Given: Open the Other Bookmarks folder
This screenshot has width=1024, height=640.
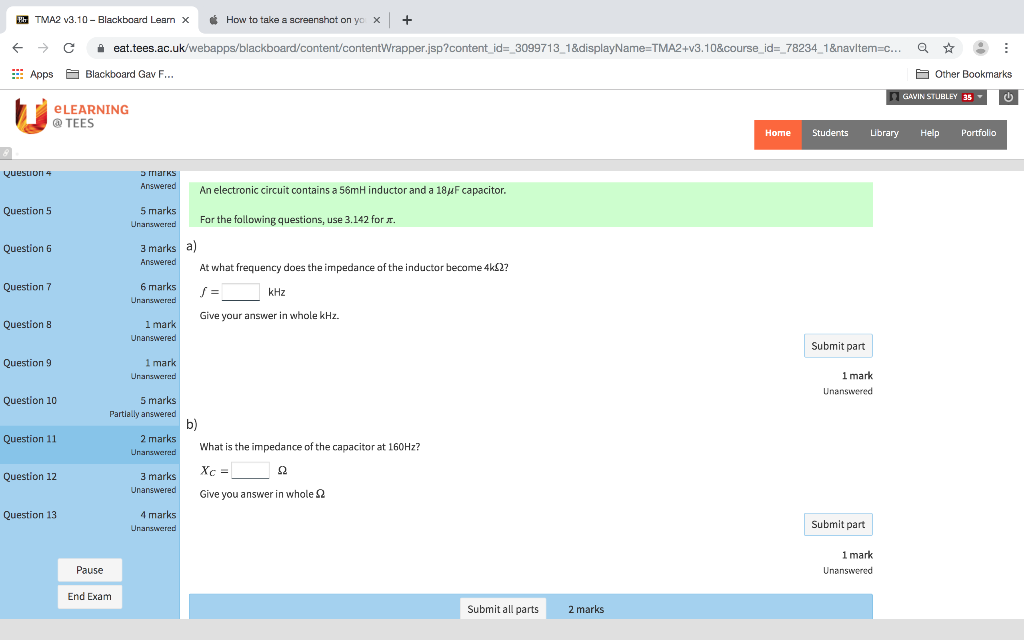Looking at the screenshot, I should coord(964,74).
